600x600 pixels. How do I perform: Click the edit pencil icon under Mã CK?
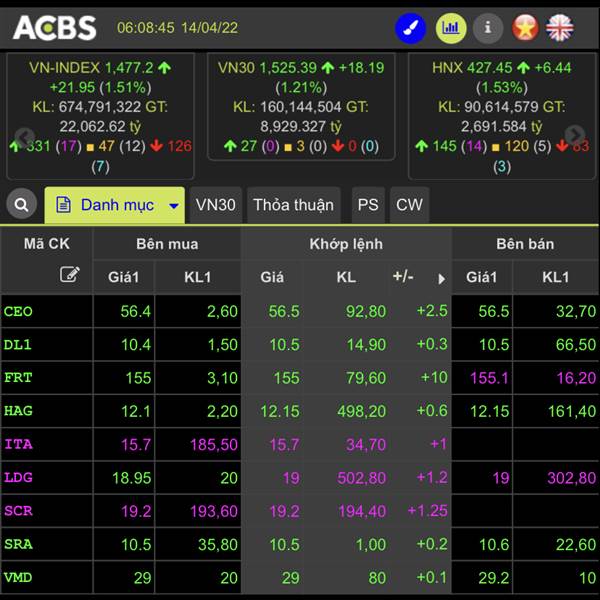pyautogui.click(x=69, y=274)
